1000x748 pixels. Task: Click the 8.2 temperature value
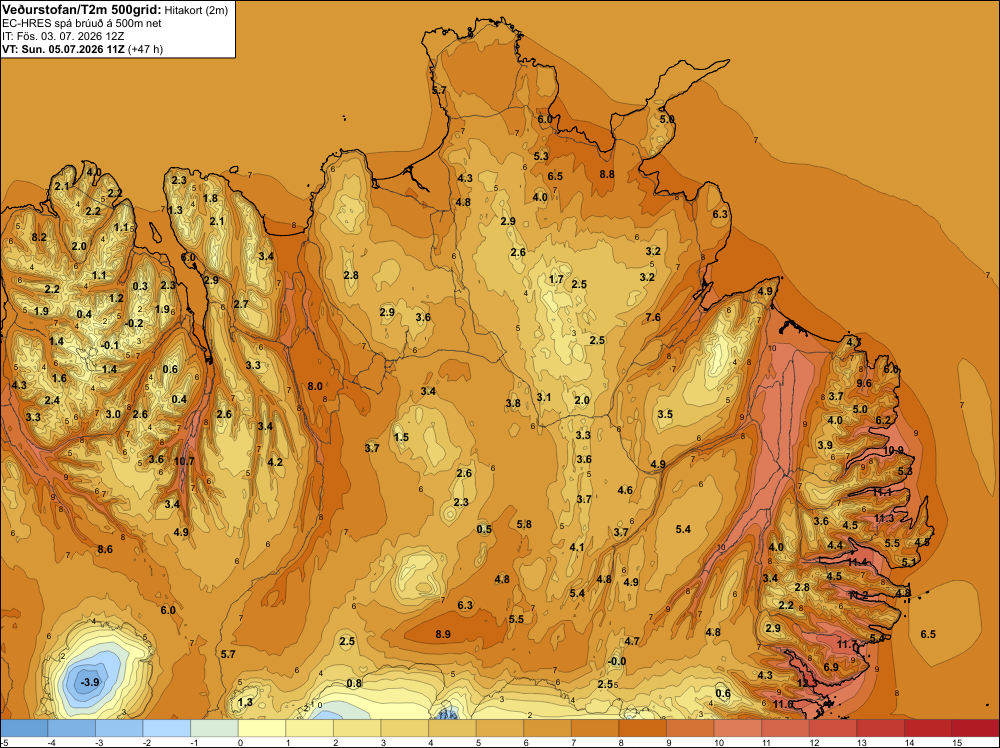point(39,237)
